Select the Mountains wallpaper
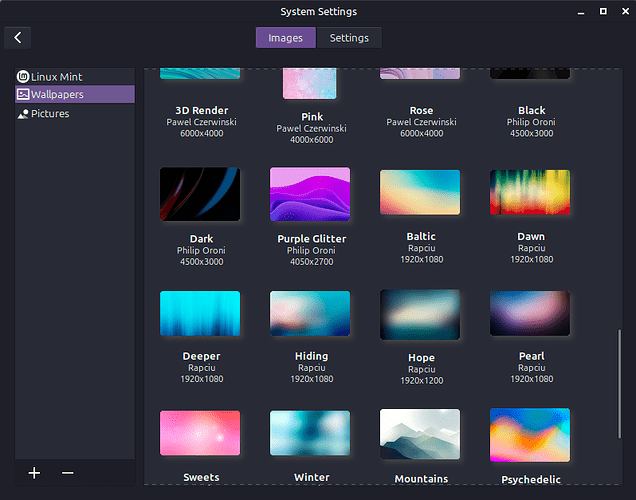Viewport: 636px width, 500px height. pos(420,434)
